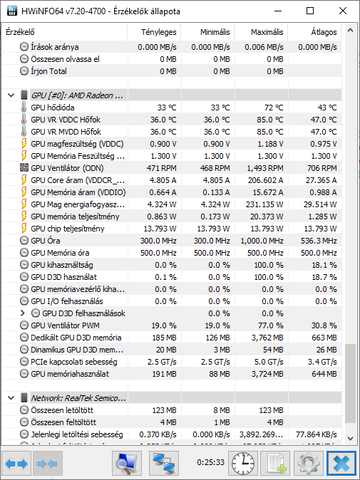Click the scrollbar down arrow
Viewport: 360px width, 480px height.
(x=350, y=438)
